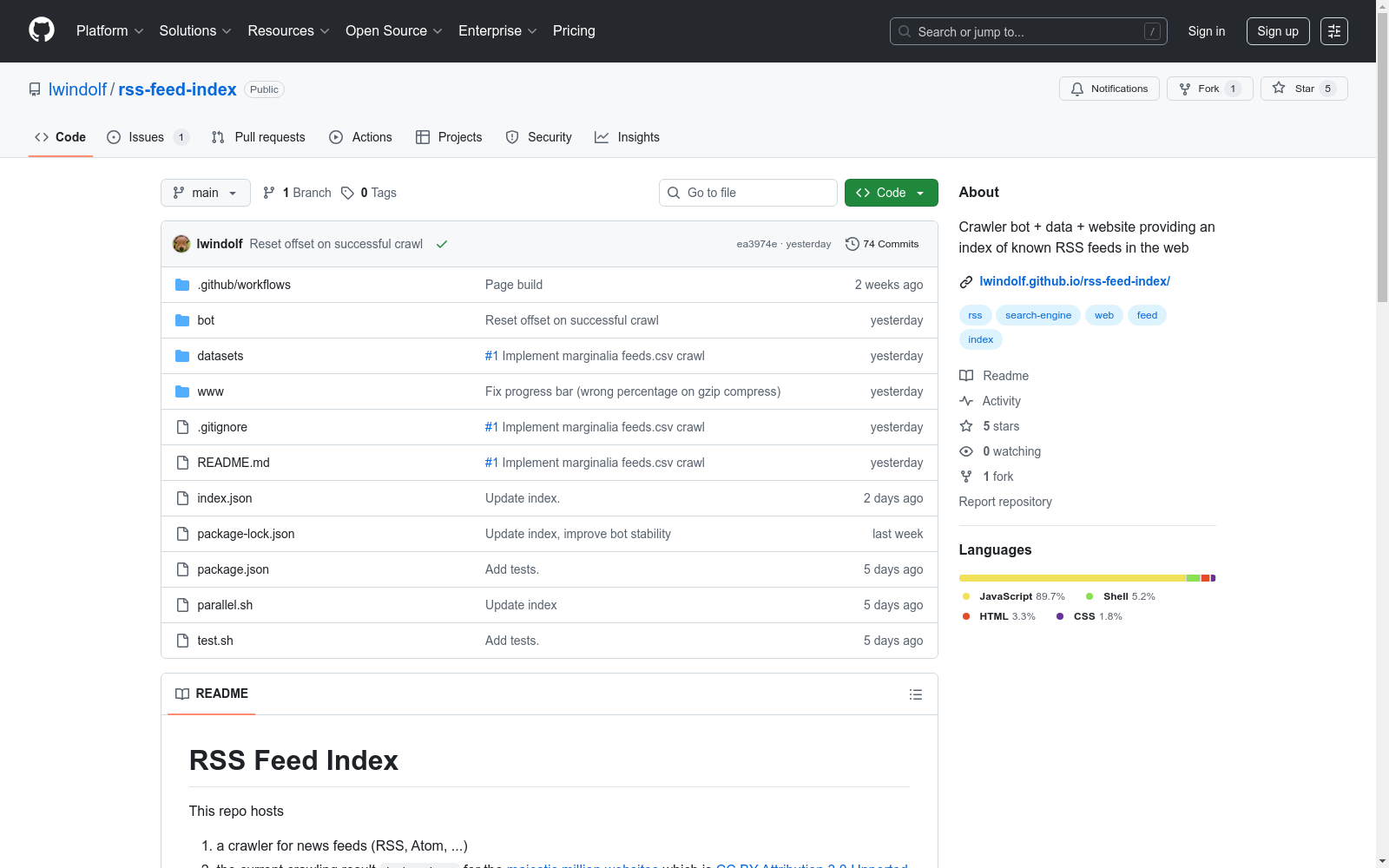Click folder icon for datasets directory
This screenshot has width=1389, height=868.
coord(182,356)
